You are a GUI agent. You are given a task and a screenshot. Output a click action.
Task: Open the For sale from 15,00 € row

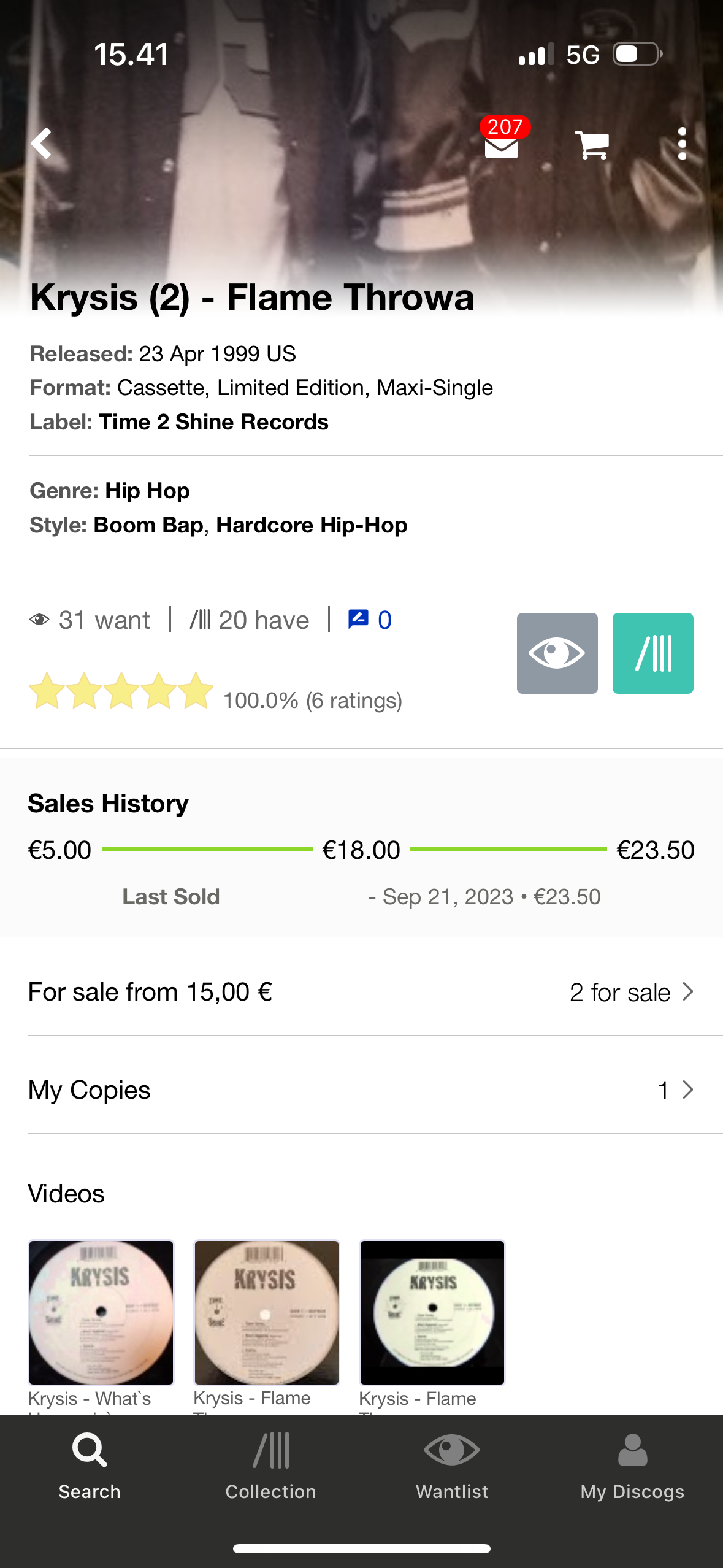click(150, 992)
